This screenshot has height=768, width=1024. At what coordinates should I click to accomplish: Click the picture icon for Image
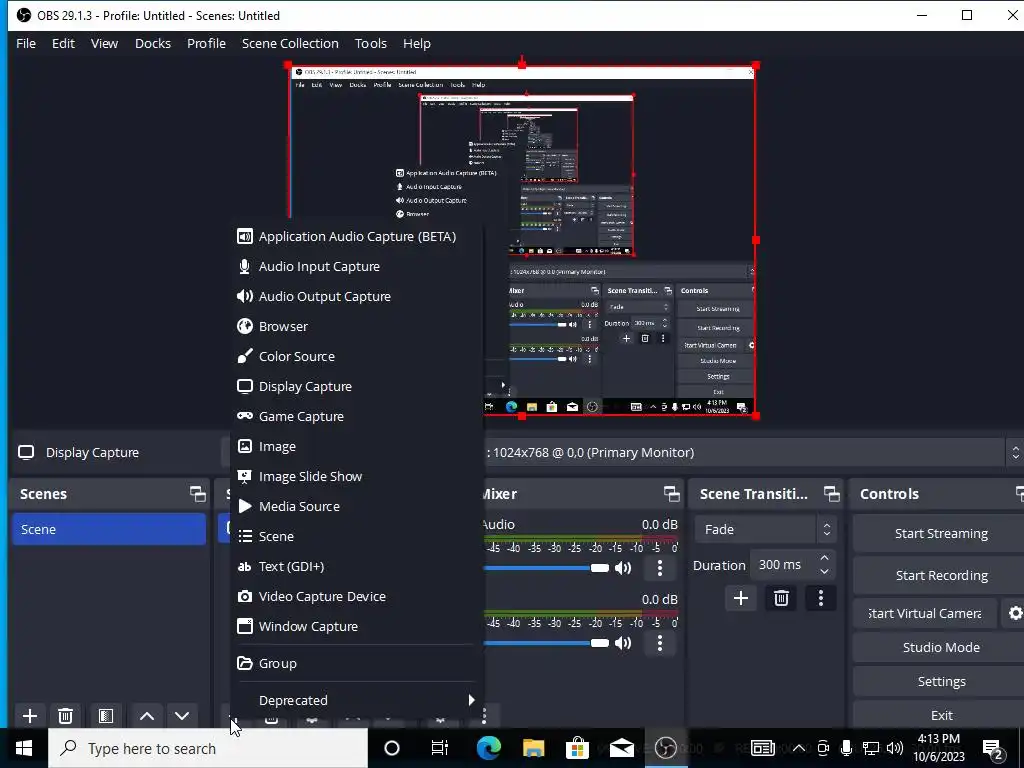click(245, 446)
